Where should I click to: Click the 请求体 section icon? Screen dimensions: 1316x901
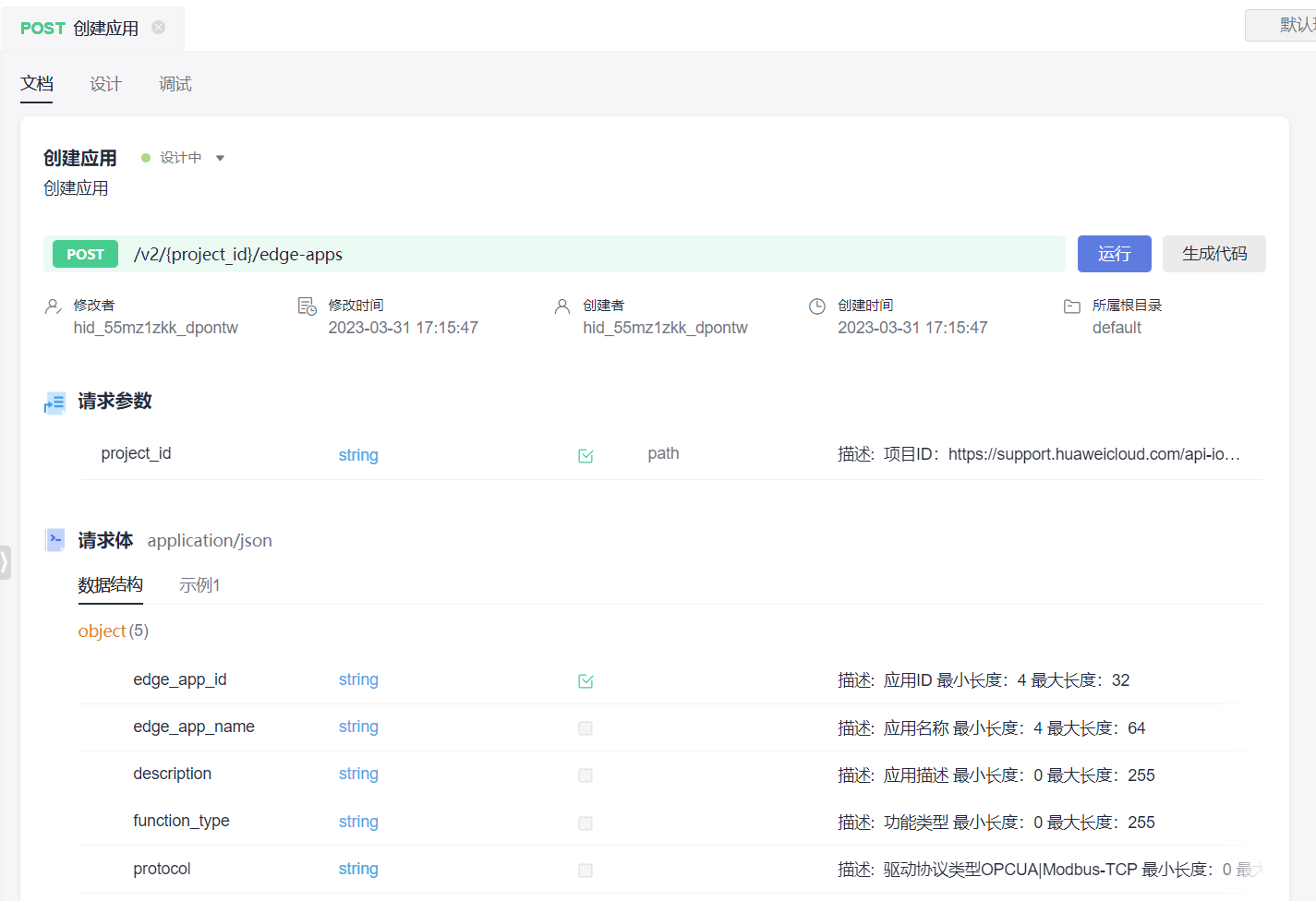[x=54, y=540]
